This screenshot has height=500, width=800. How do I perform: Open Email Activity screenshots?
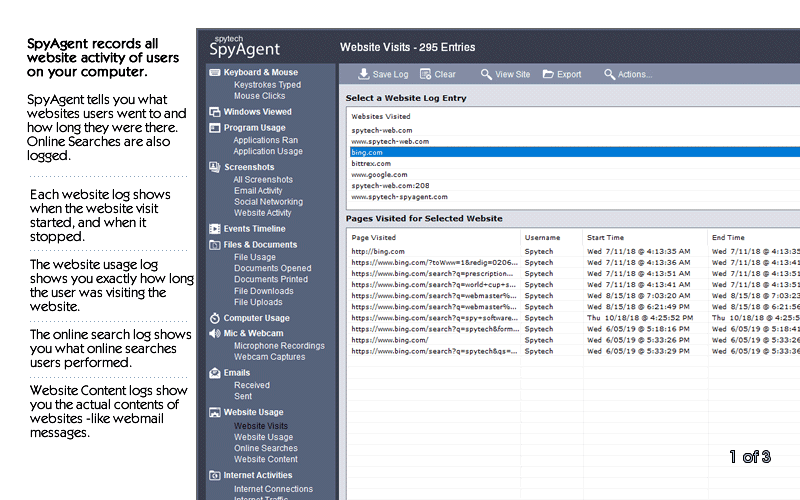(x=258, y=191)
